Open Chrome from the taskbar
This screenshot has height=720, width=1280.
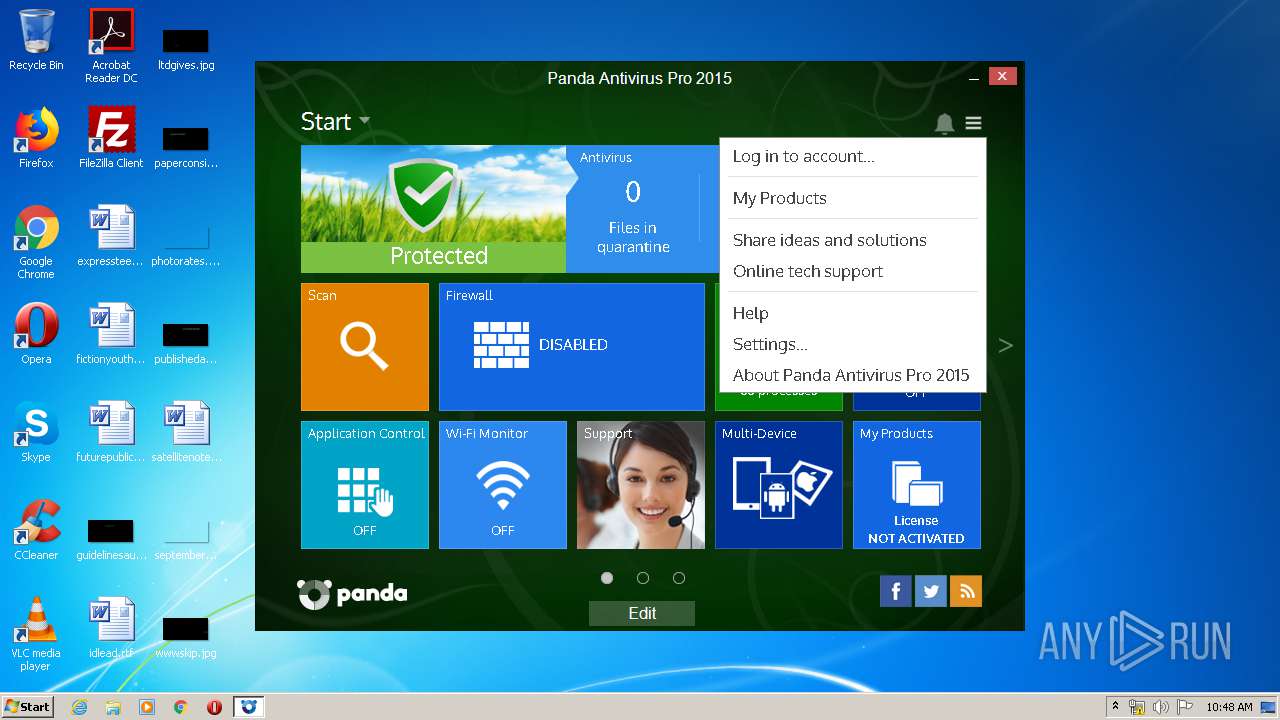point(181,707)
